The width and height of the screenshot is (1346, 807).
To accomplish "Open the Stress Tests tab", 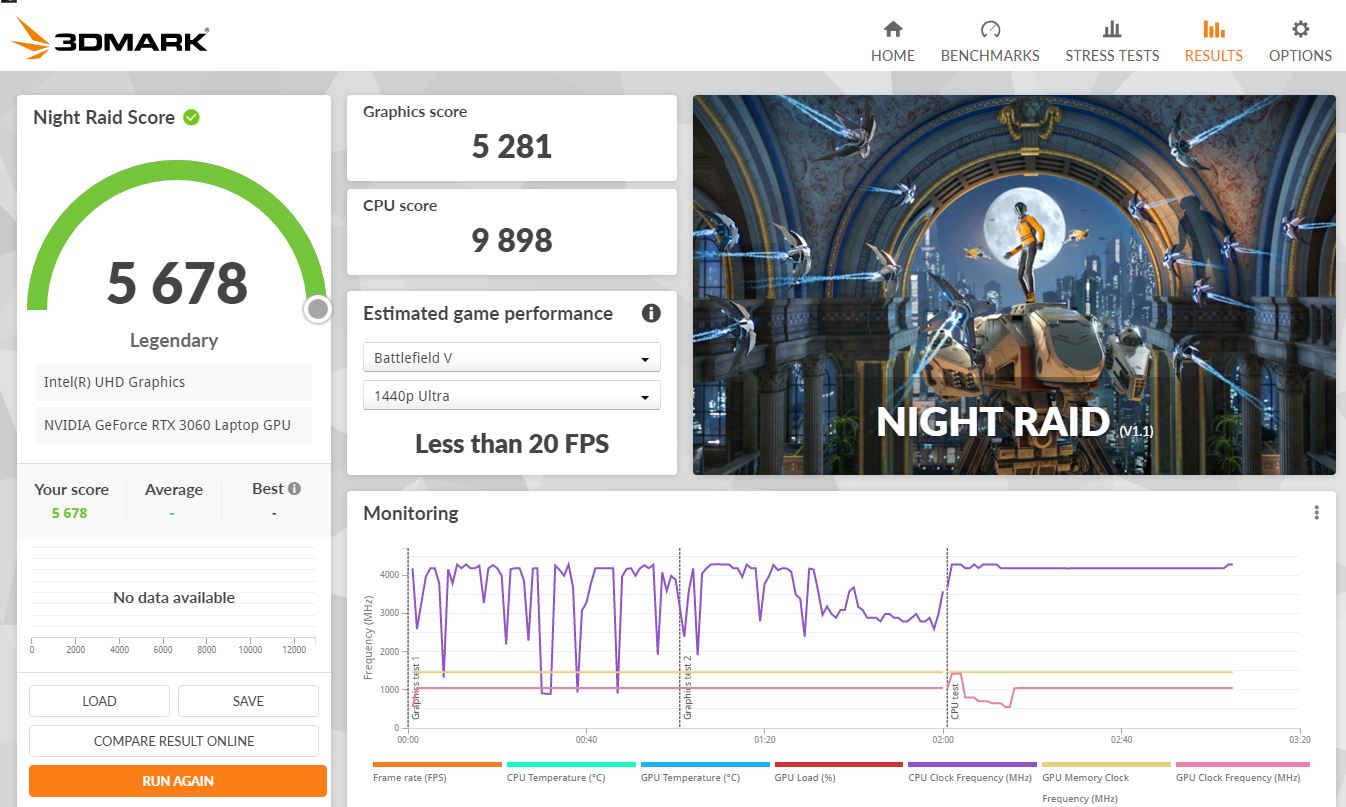I will (x=1112, y=42).
